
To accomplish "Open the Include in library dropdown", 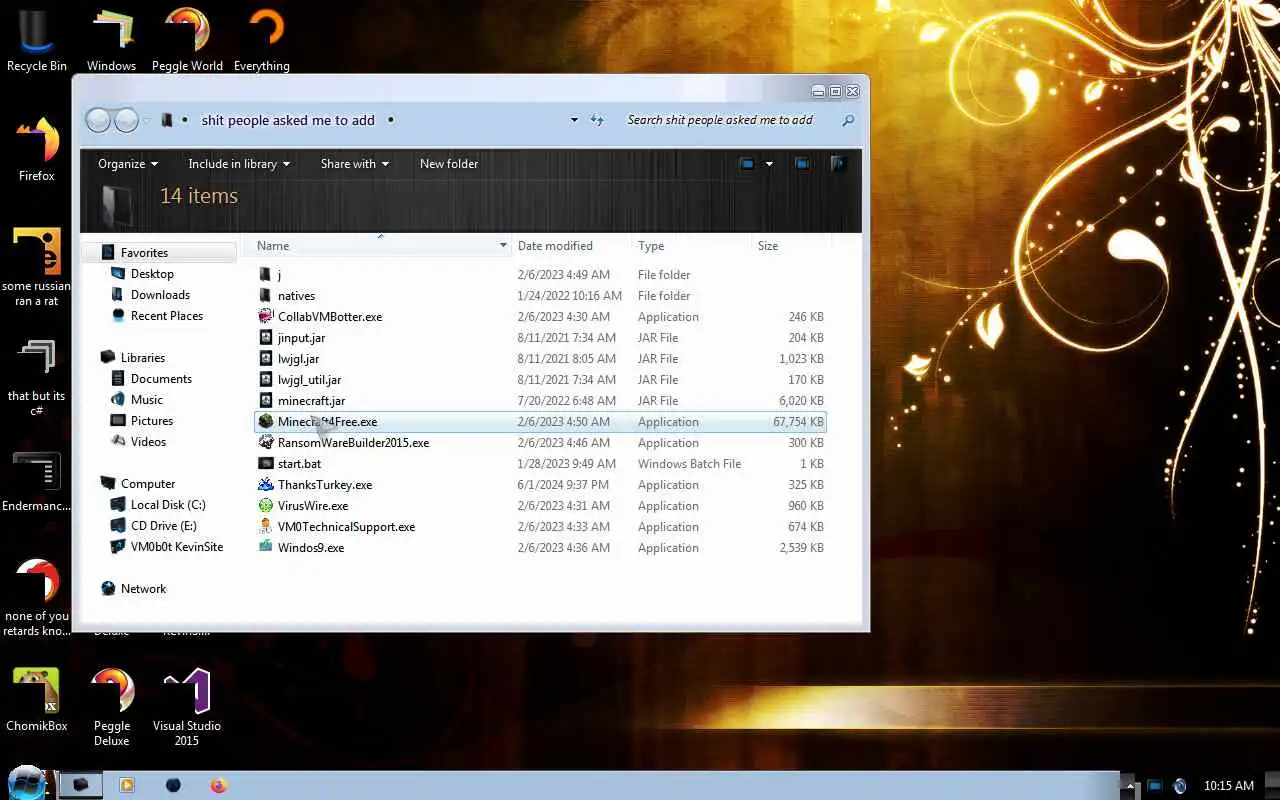I will pyautogui.click(x=239, y=164).
